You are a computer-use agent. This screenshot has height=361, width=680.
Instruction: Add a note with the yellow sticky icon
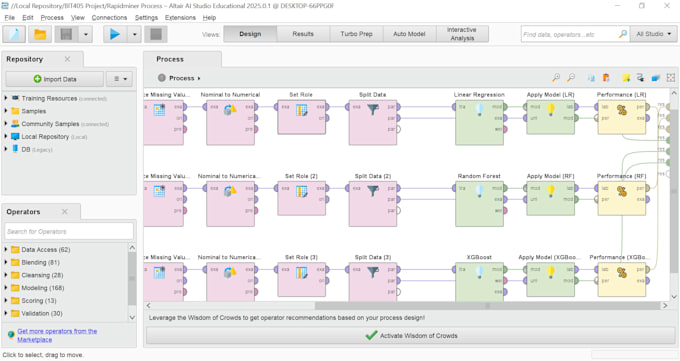tap(626, 78)
